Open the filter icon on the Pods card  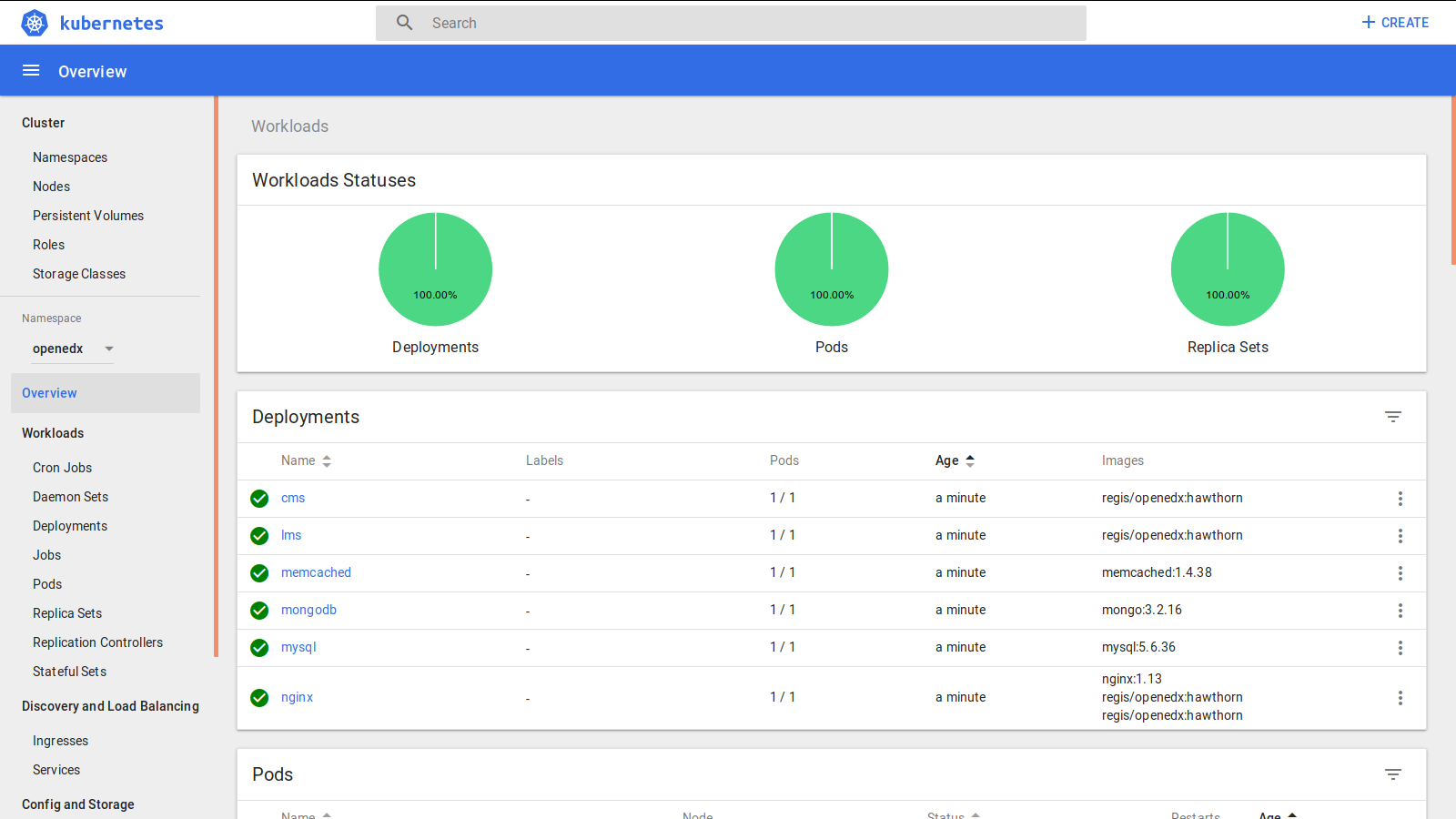[x=1393, y=773]
